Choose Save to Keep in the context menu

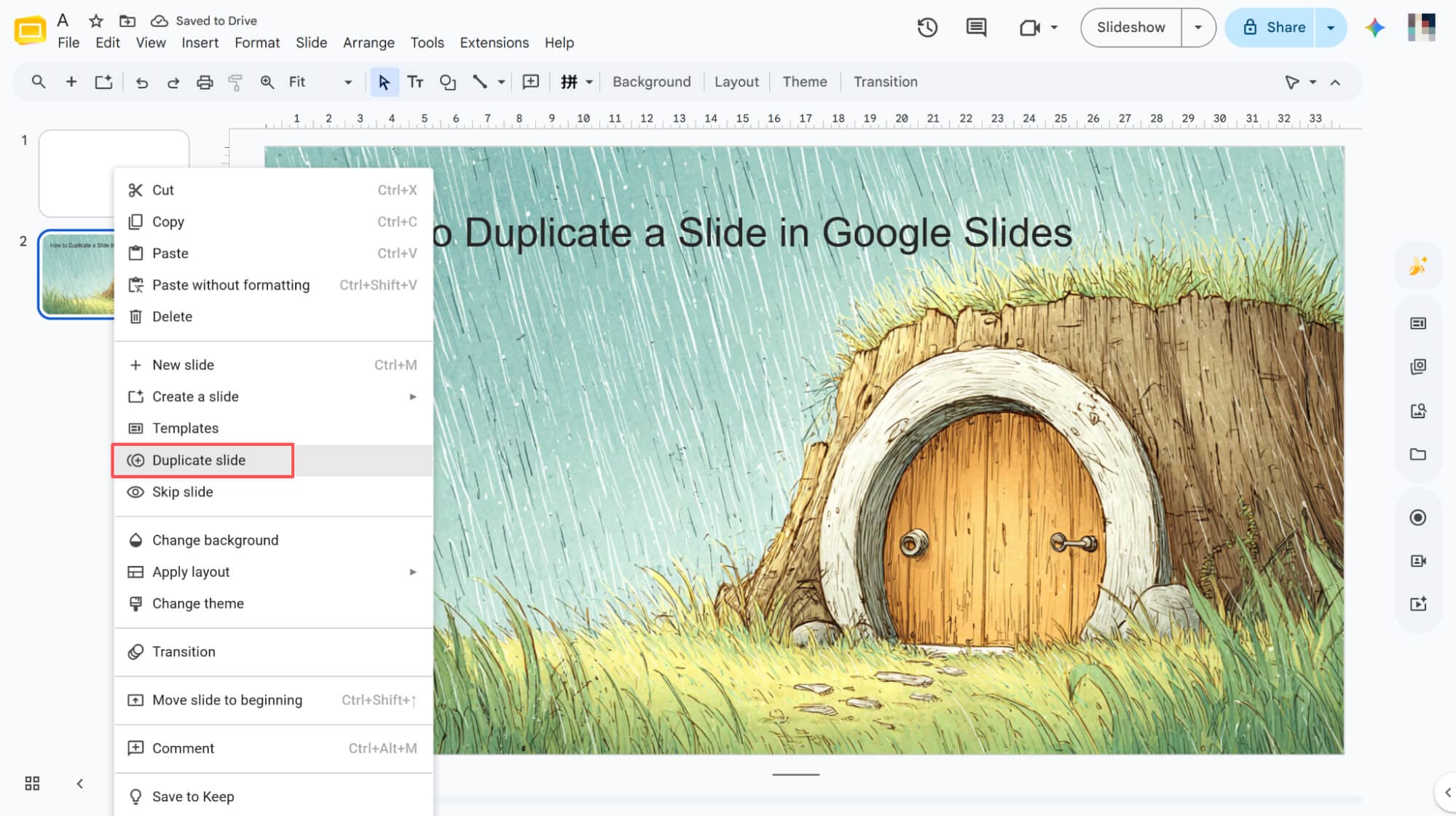273,797
